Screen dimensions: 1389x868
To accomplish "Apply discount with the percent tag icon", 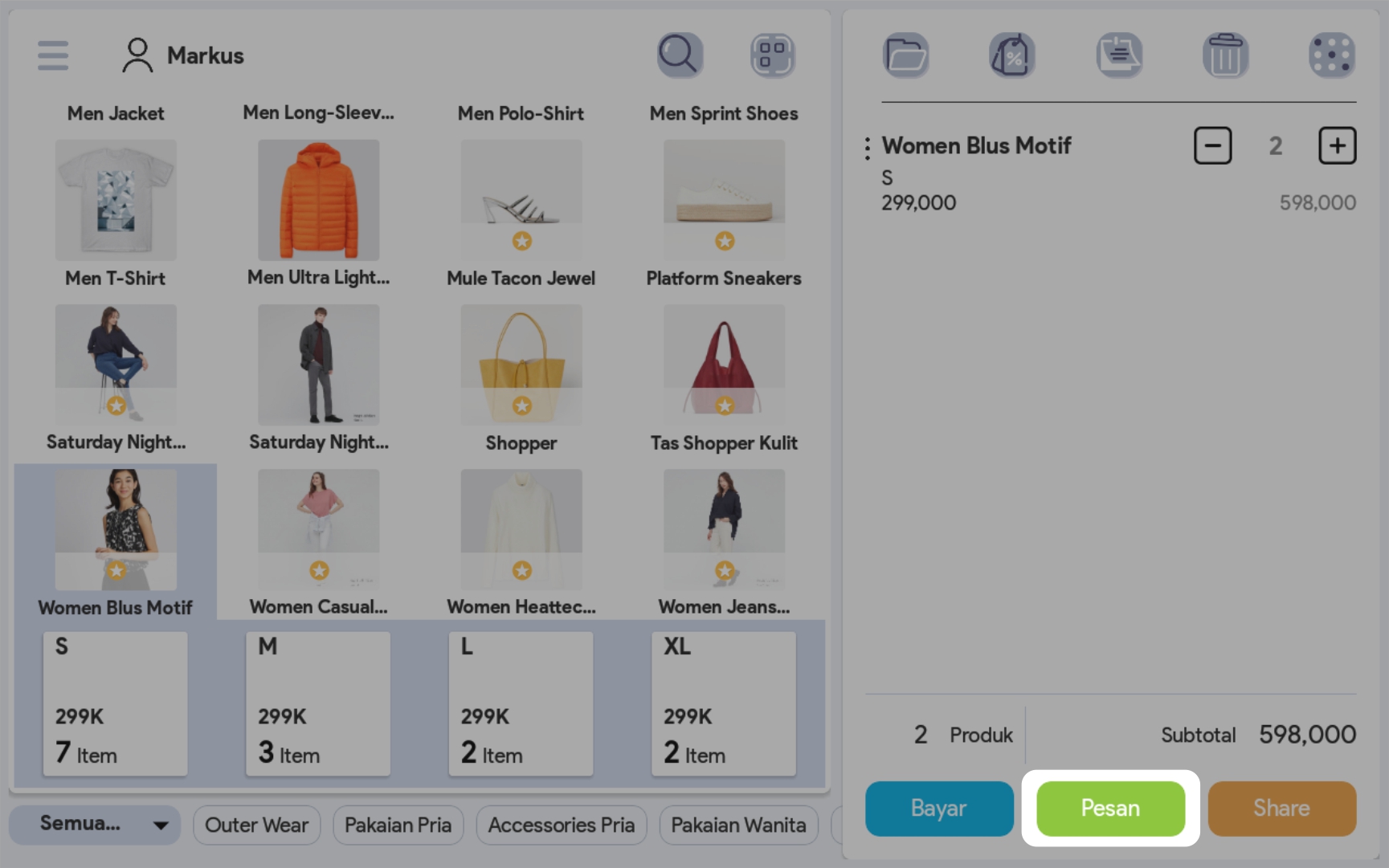I will 1012,55.
